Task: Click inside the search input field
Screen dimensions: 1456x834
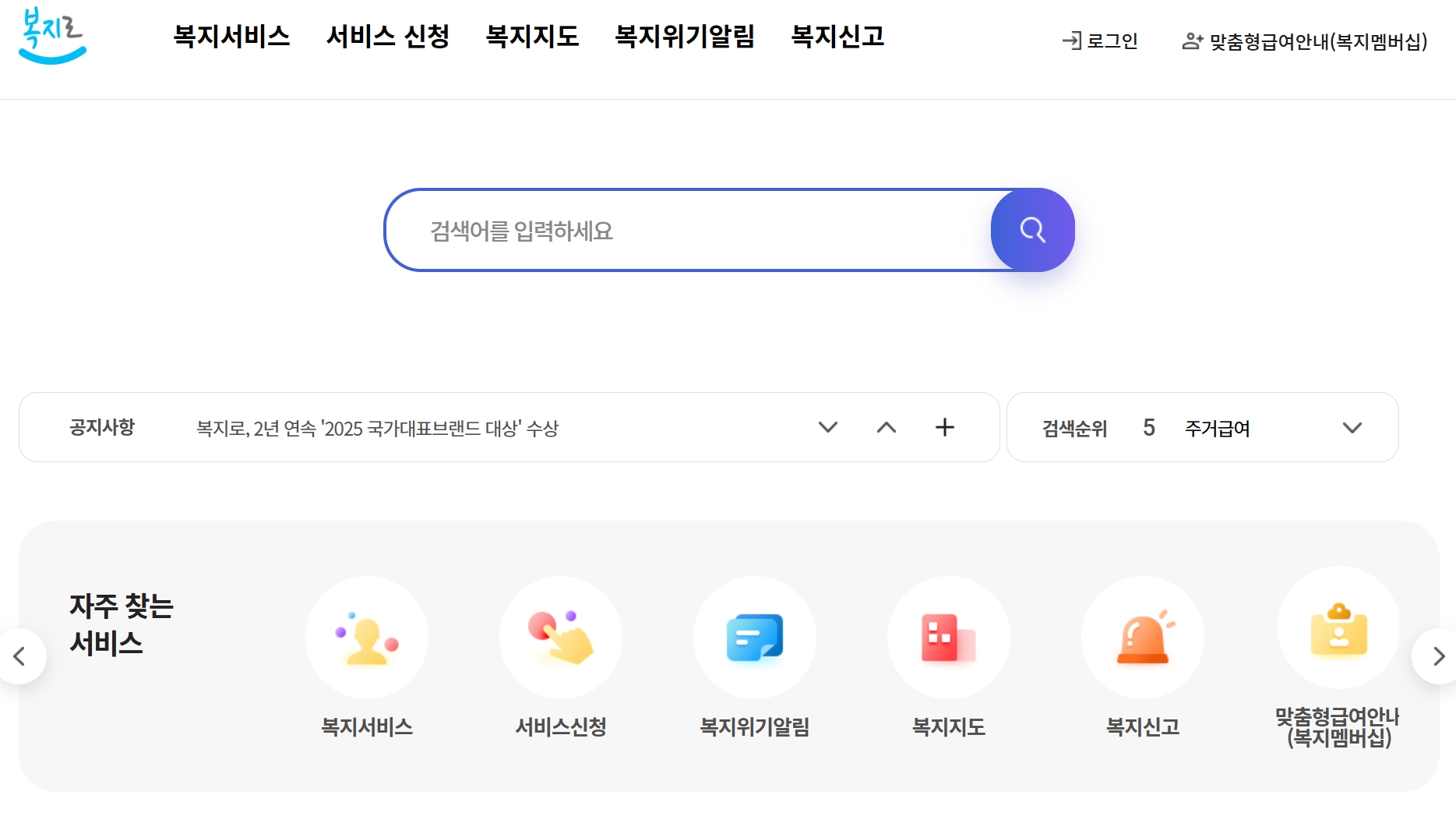Action: click(686, 230)
